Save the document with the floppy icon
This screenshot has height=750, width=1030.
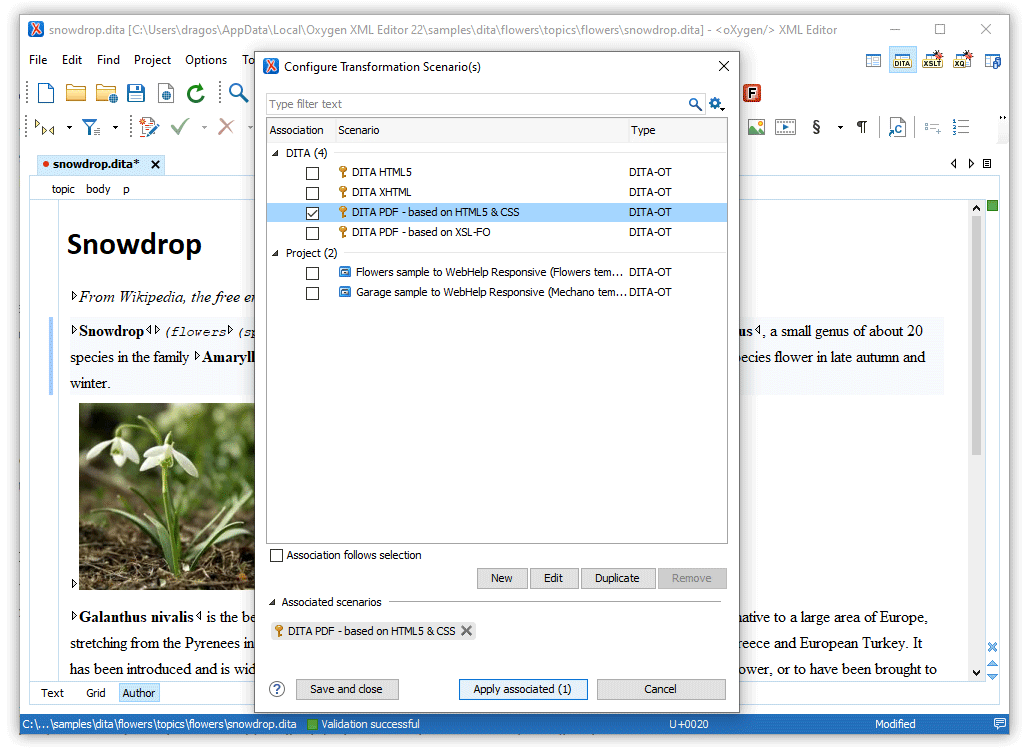pos(136,93)
